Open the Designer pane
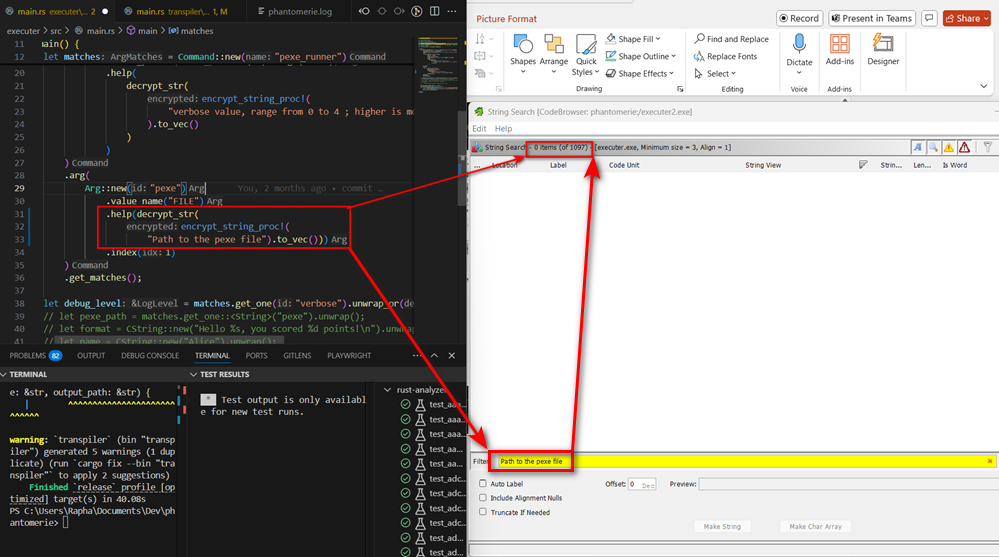The height and width of the screenshot is (557, 999). [x=882, y=49]
